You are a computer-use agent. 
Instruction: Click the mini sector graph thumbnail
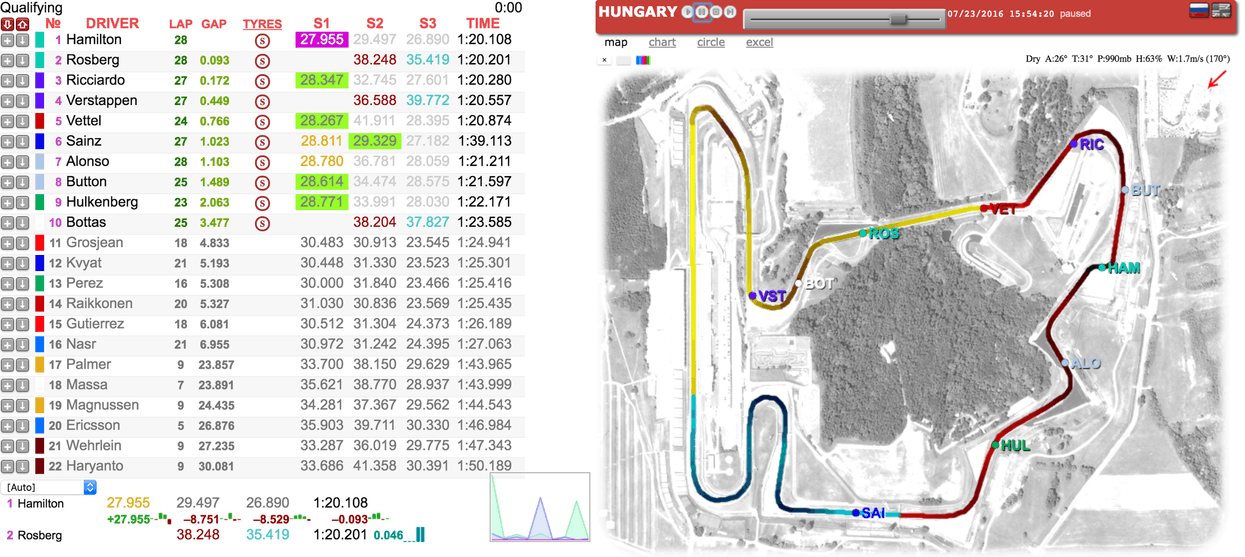point(540,508)
